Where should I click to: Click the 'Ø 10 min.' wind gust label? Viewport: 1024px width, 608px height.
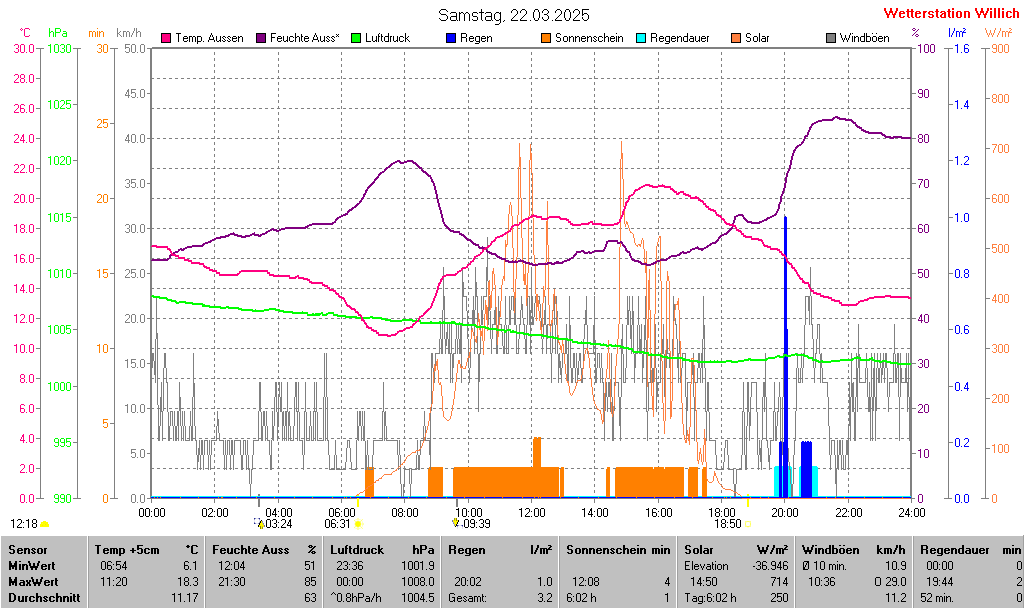point(825,566)
